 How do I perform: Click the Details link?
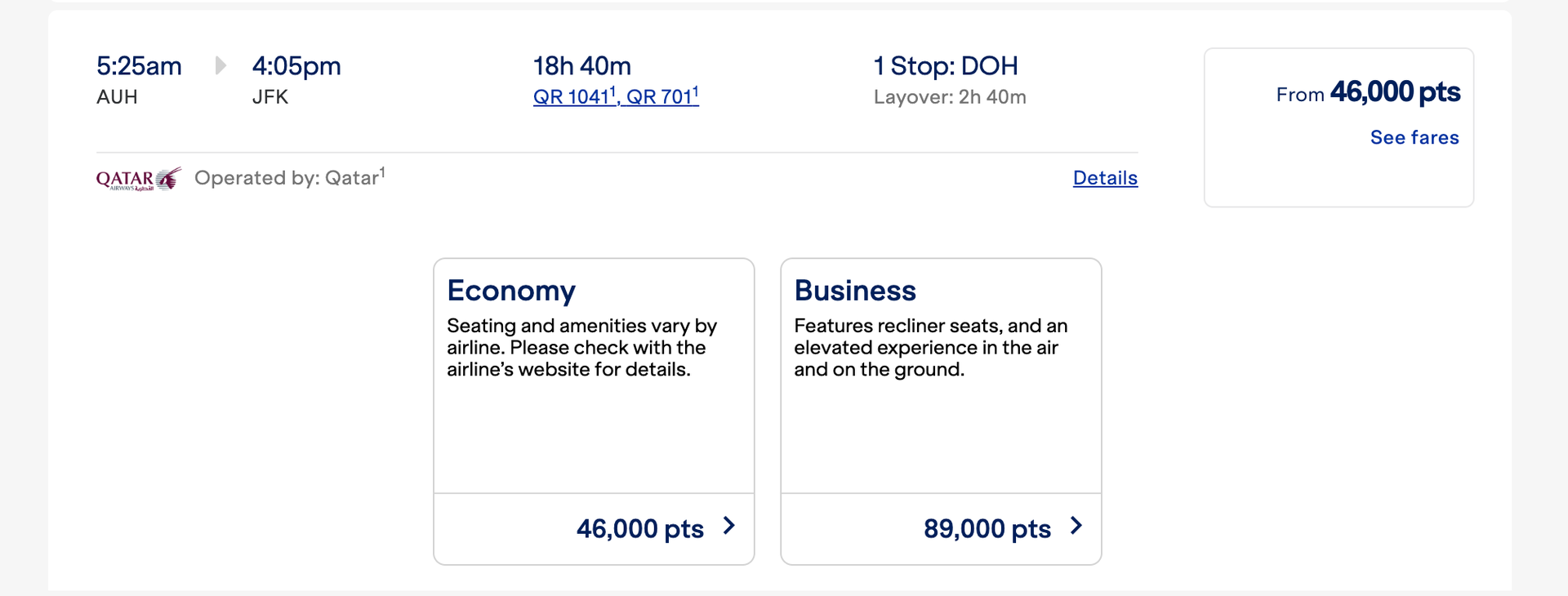(1104, 178)
